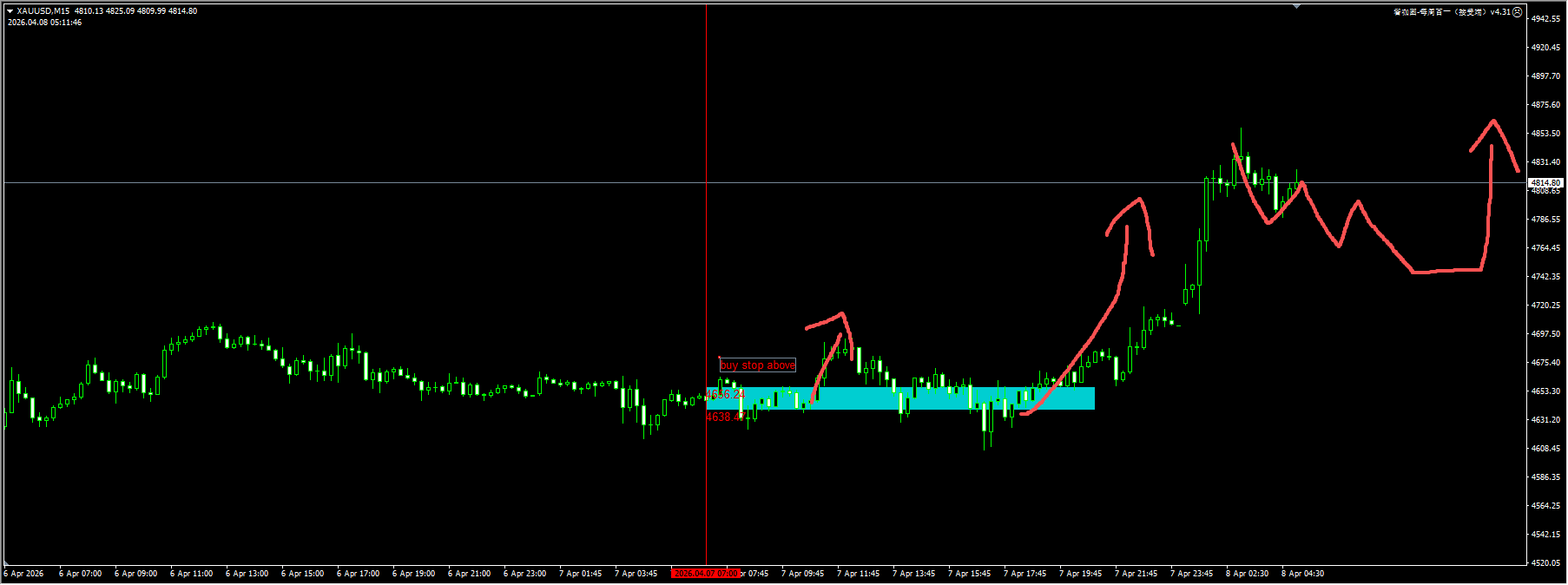Image resolution: width=1568 pixels, height=585 pixels.
Task: Click the middle large red arrow head
Action: pyautogui.click(x=1139, y=201)
